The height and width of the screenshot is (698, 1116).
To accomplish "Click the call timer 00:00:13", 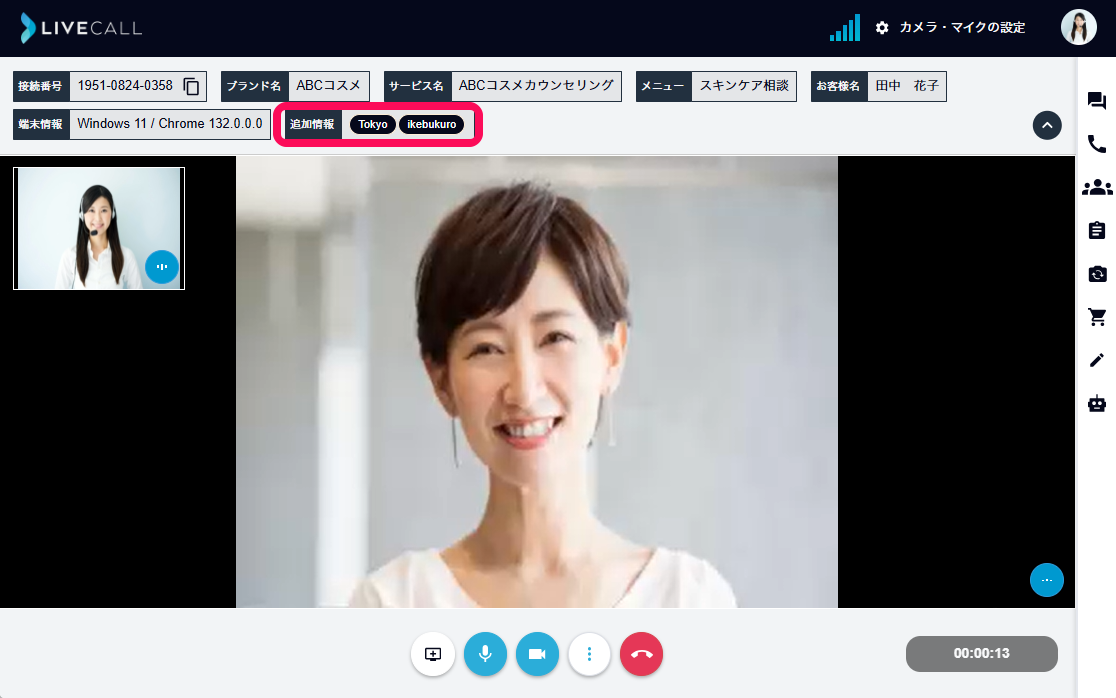I will click(x=981, y=653).
